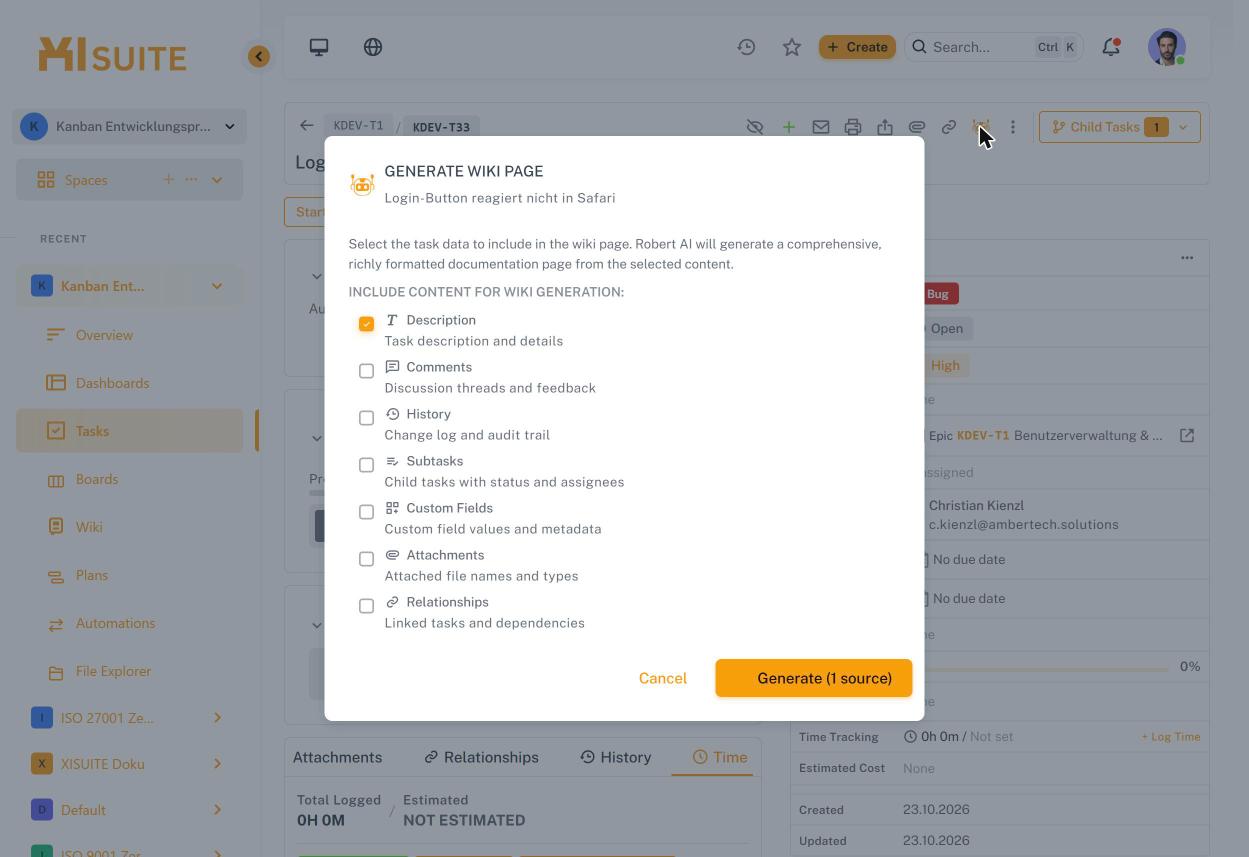Screen dimensions: 1249x857
Task: Click the green plus add icon
Action: [789, 127]
